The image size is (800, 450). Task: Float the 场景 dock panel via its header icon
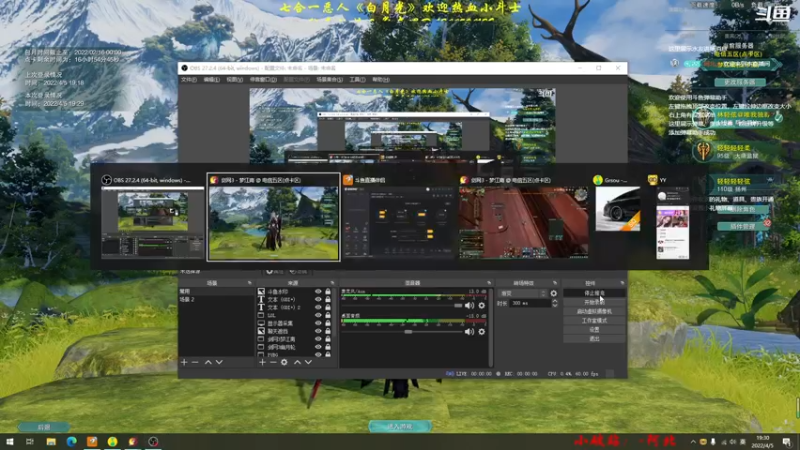(249, 283)
